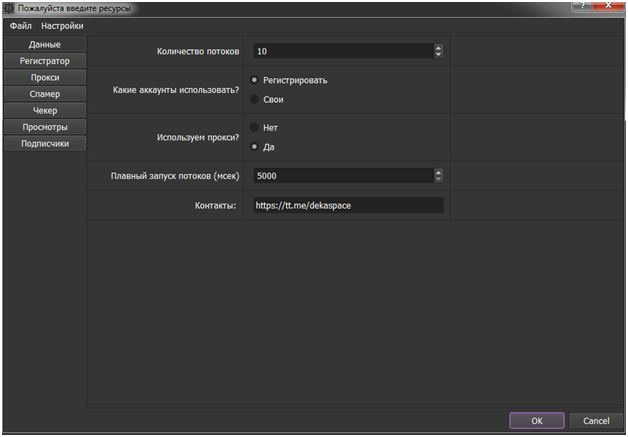This screenshot has height=437, width=628.
Task: Click the application icon in title bar
Action: click(9, 8)
